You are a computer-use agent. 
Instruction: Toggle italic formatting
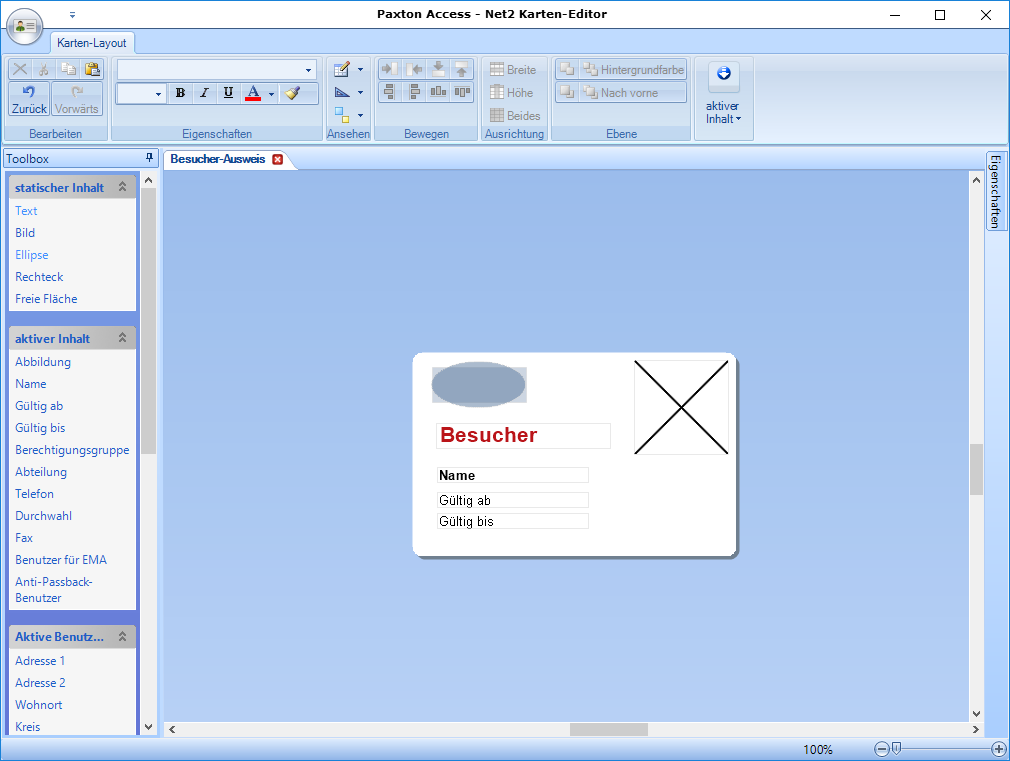click(x=204, y=93)
